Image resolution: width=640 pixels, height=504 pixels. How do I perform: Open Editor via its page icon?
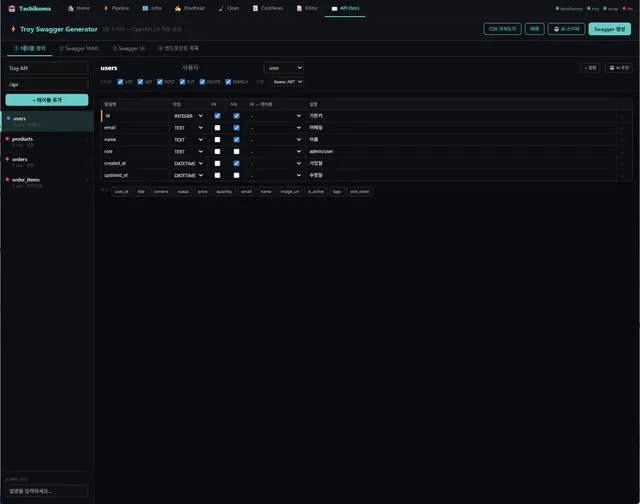[299, 8]
